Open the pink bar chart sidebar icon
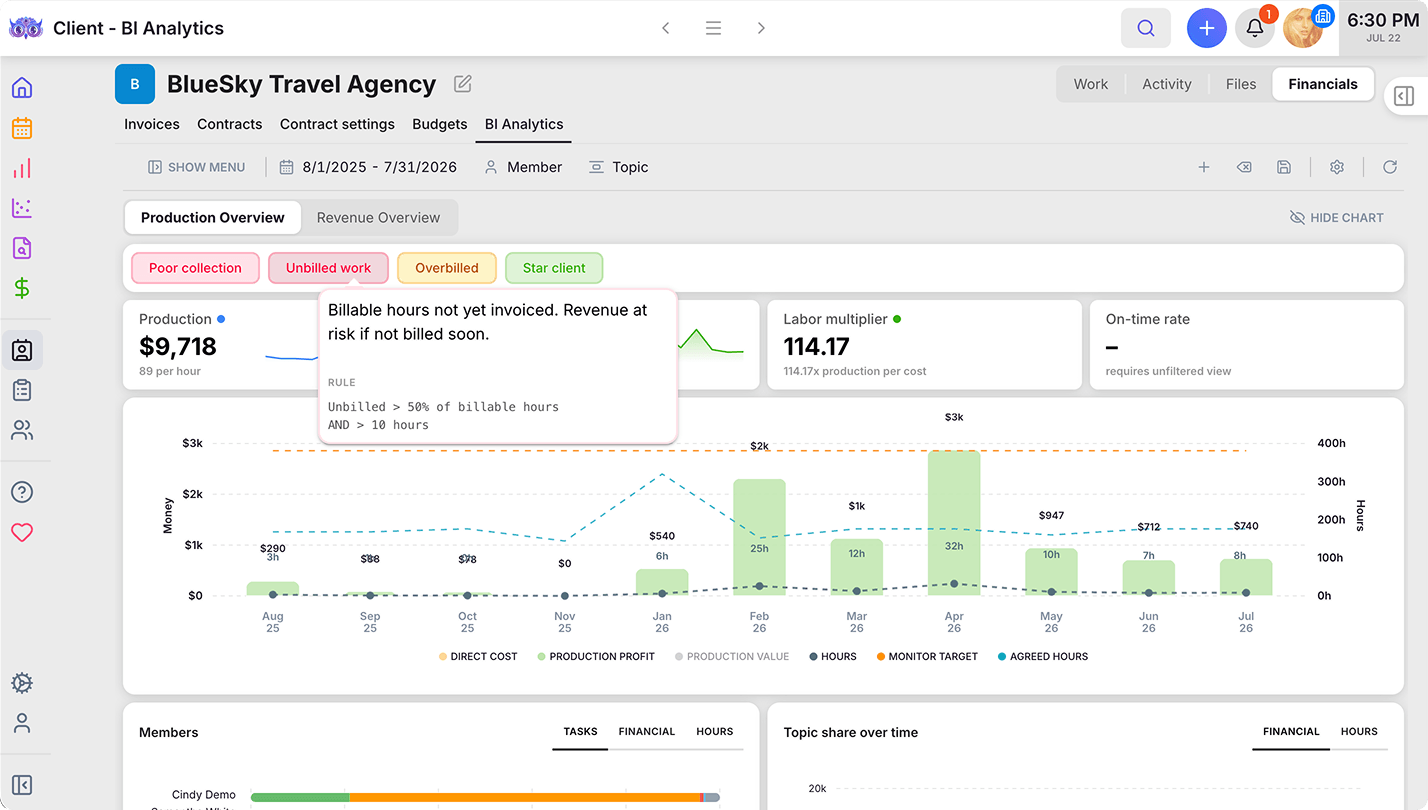Viewport: 1428px width, 810px height. (x=22, y=168)
